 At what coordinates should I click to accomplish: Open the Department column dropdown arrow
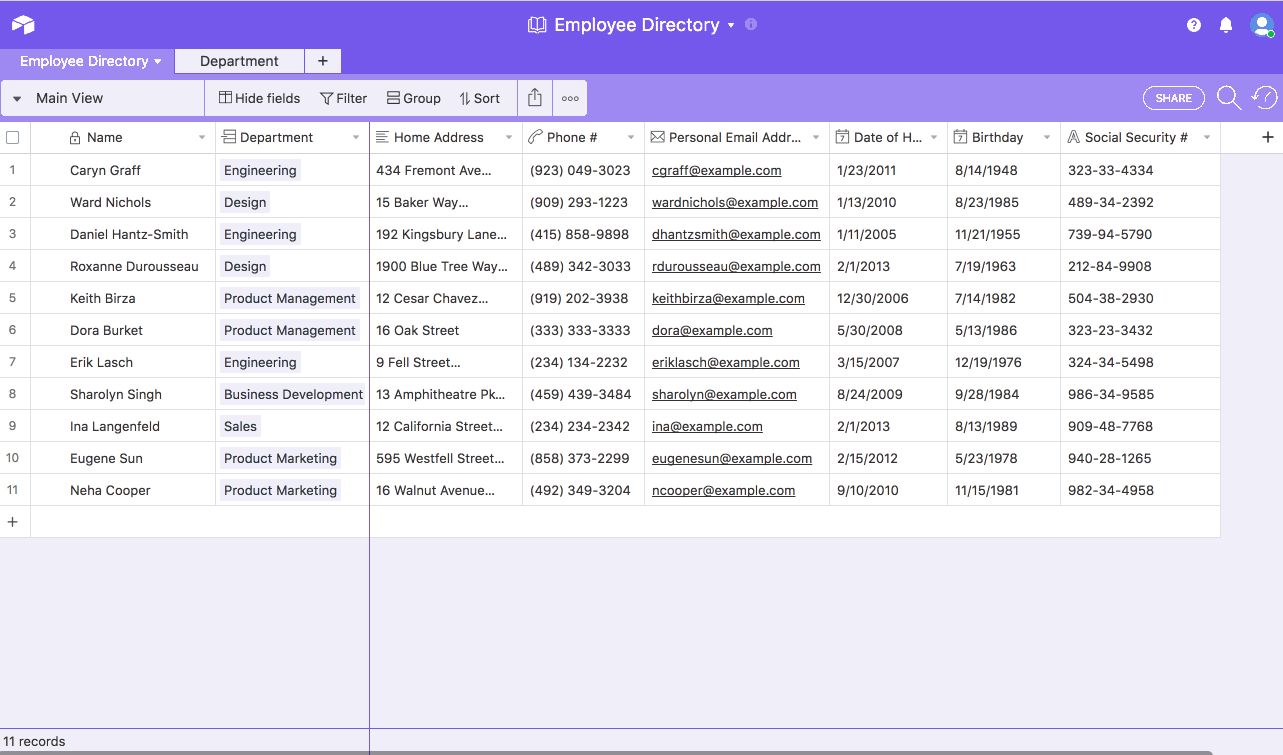[x=356, y=138]
